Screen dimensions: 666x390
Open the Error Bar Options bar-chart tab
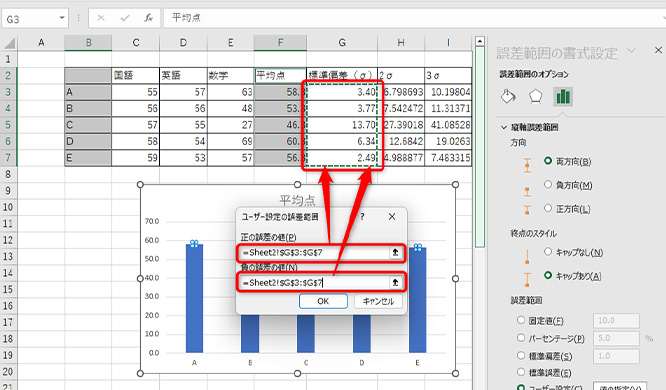[x=563, y=96]
